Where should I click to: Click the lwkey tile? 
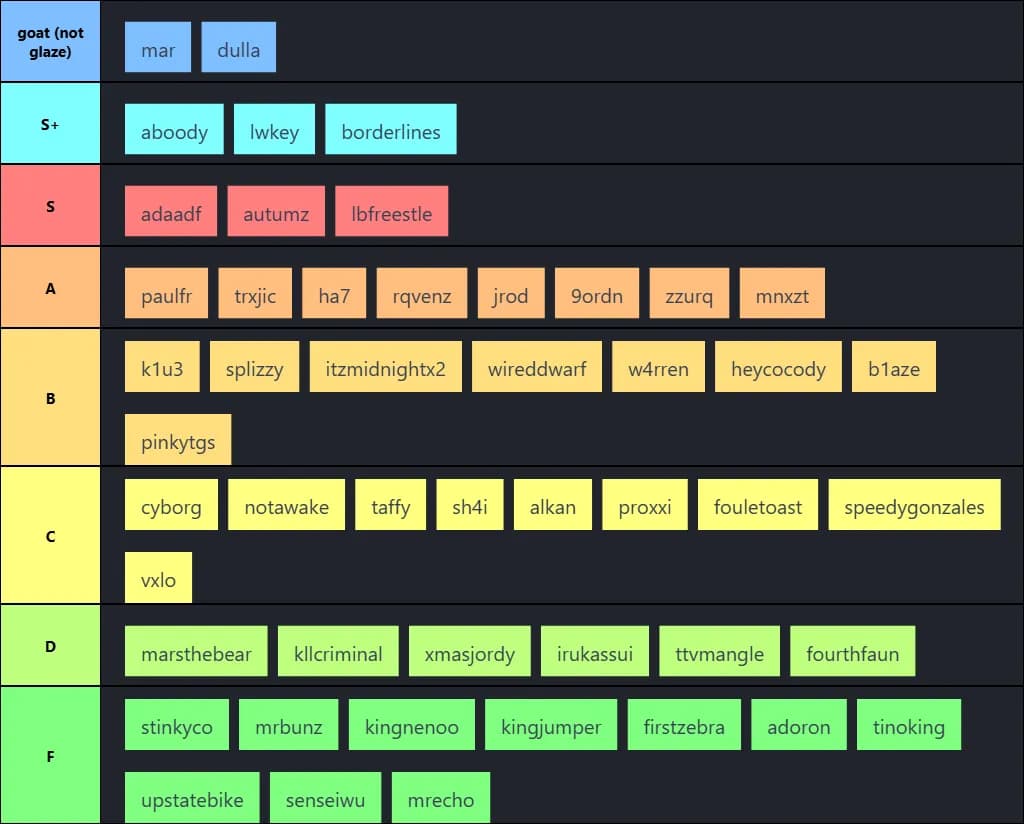click(274, 129)
